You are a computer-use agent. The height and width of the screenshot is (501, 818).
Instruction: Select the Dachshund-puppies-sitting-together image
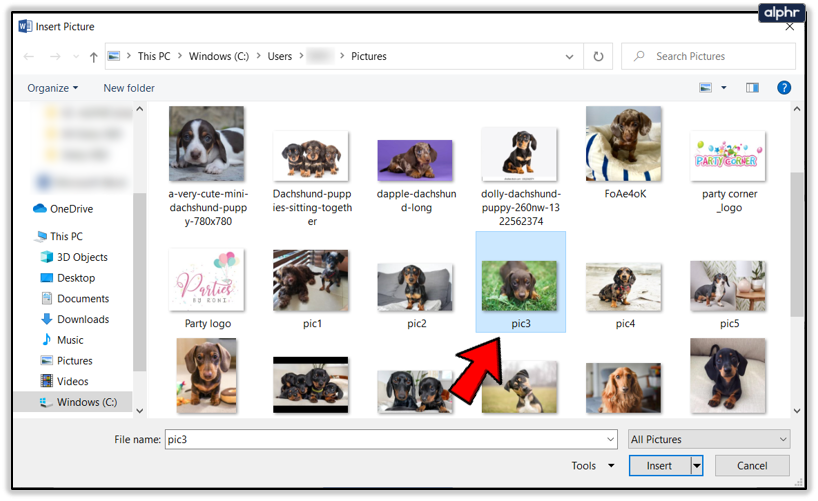pyautogui.click(x=311, y=156)
